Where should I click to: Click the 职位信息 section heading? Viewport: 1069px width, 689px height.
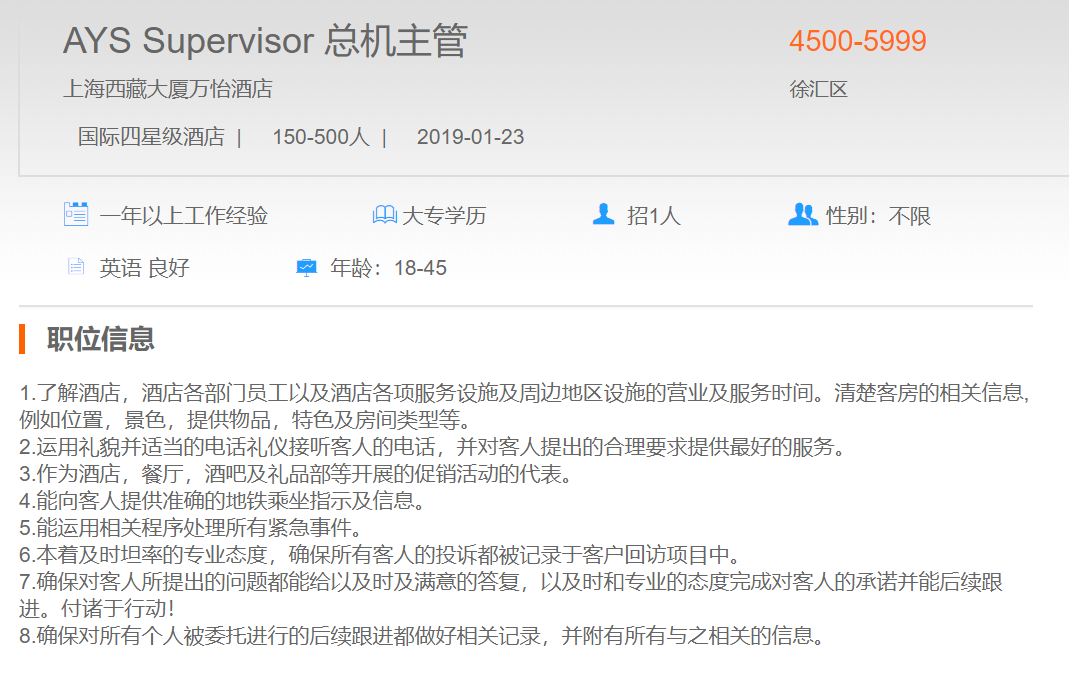[101, 339]
